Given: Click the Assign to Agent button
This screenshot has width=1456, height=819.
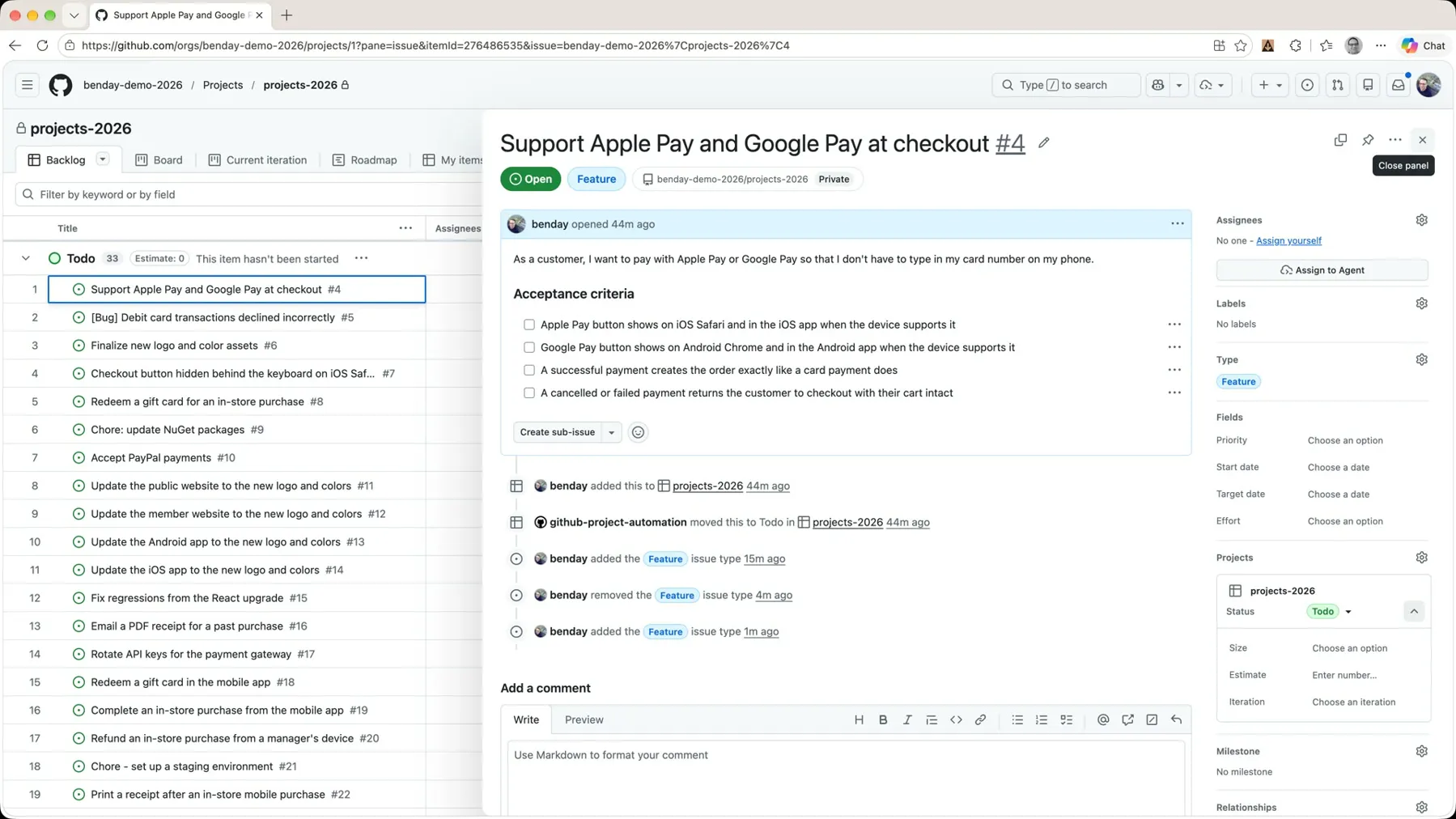Looking at the screenshot, I should pos(1322,270).
